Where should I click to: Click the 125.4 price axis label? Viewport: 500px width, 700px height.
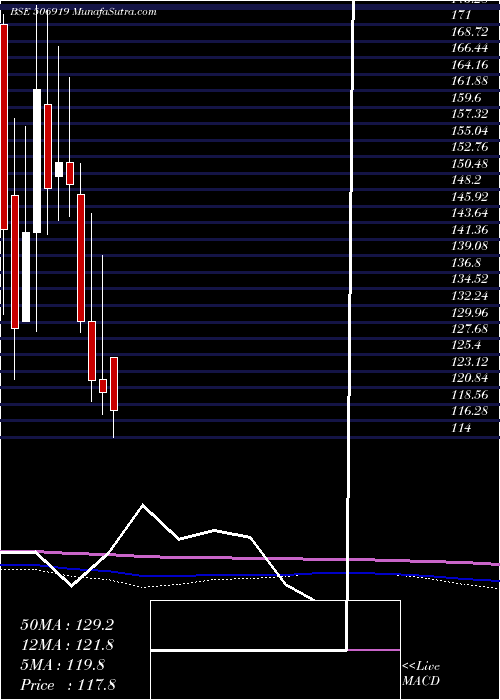click(467, 345)
